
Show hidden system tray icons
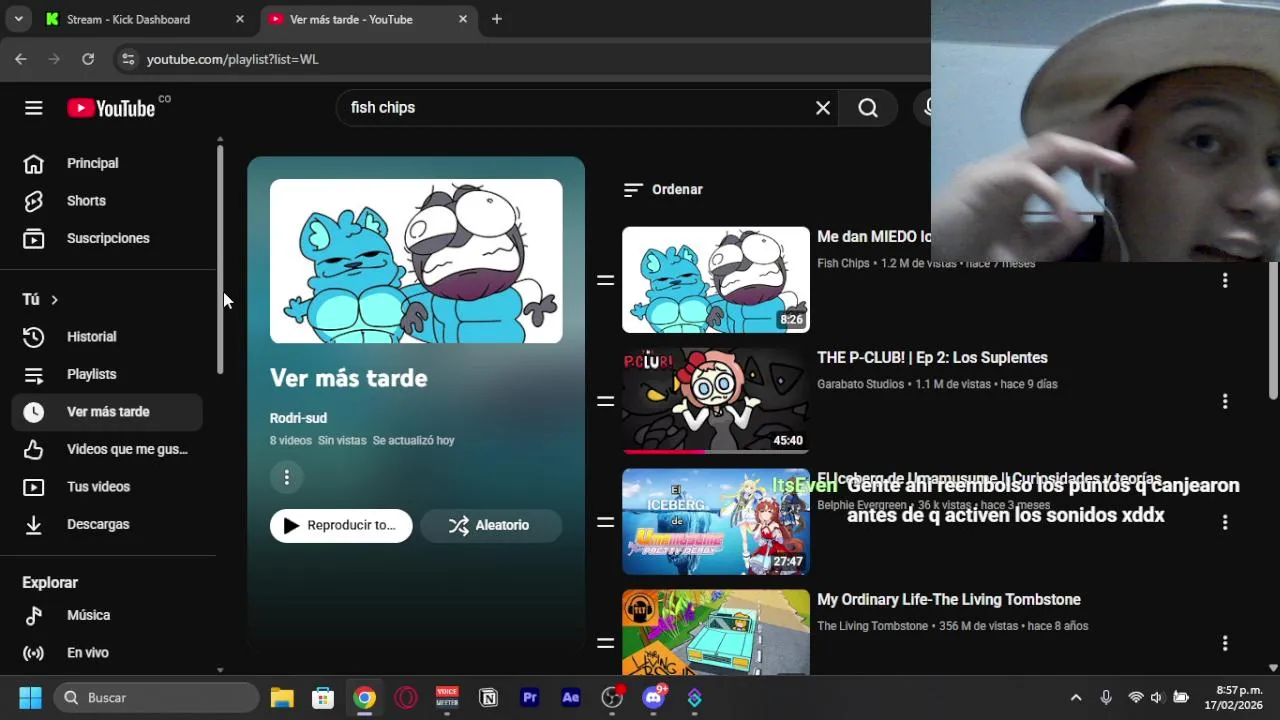[1076, 698]
